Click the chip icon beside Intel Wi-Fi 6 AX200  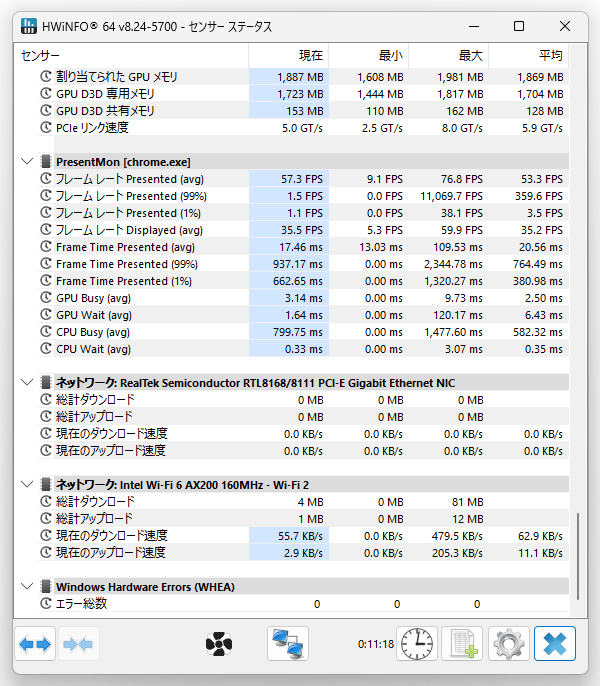point(46,485)
